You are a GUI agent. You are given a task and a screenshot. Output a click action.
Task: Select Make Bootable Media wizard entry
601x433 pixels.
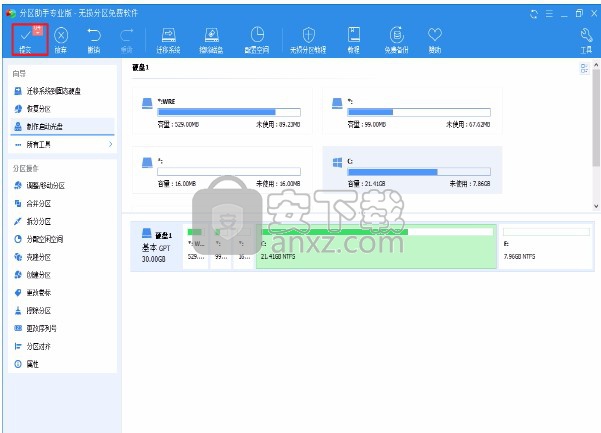pyautogui.click(x=63, y=126)
